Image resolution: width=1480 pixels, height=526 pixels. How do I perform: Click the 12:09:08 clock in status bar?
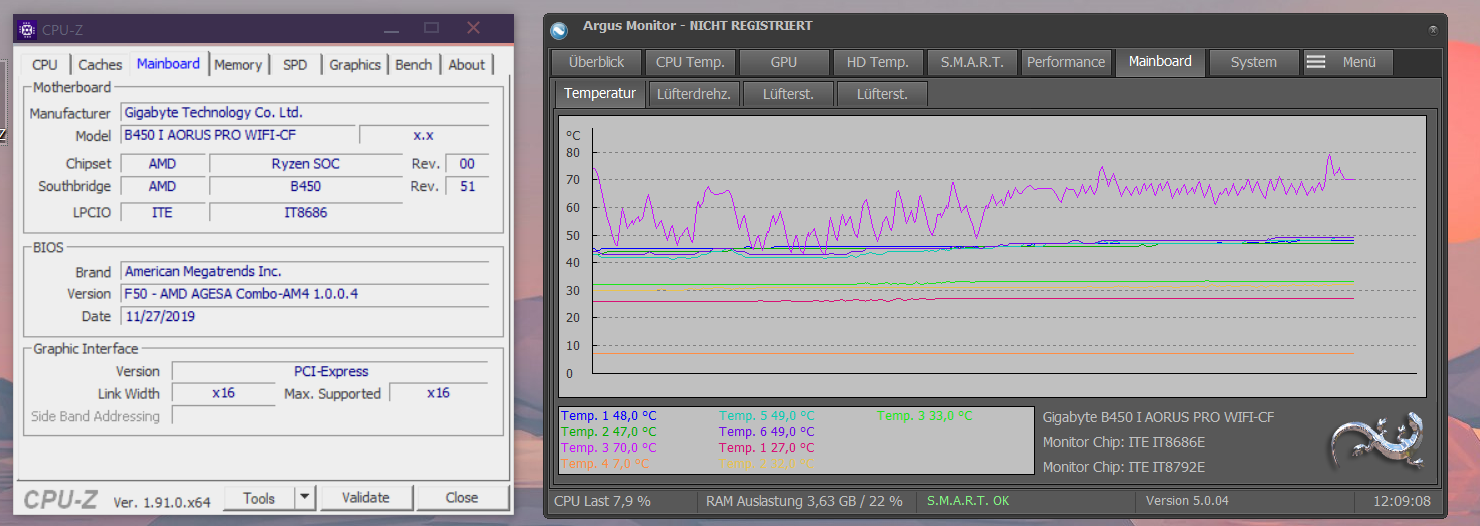pyautogui.click(x=1401, y=500)
